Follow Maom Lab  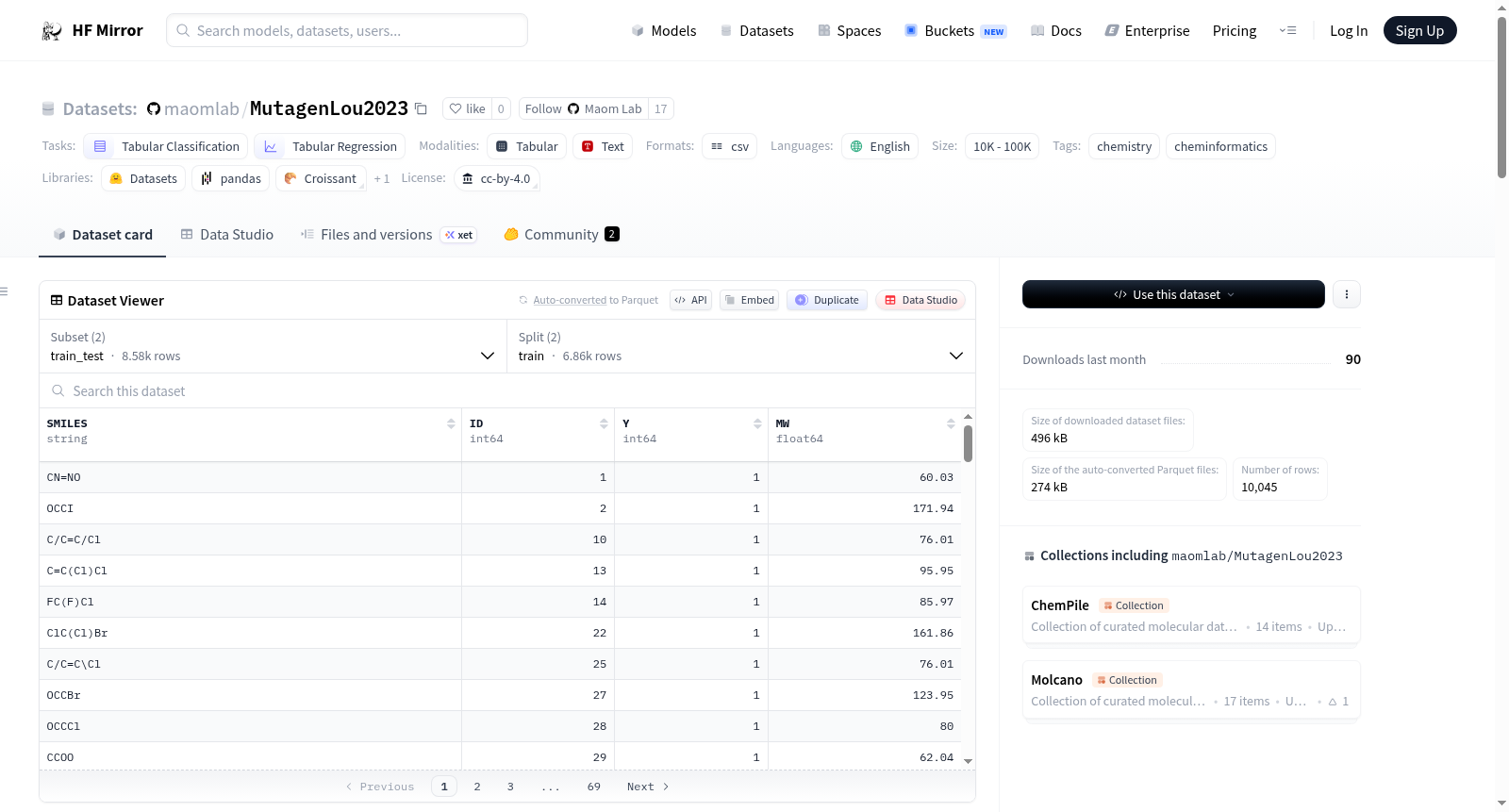[x=584, y=109]
